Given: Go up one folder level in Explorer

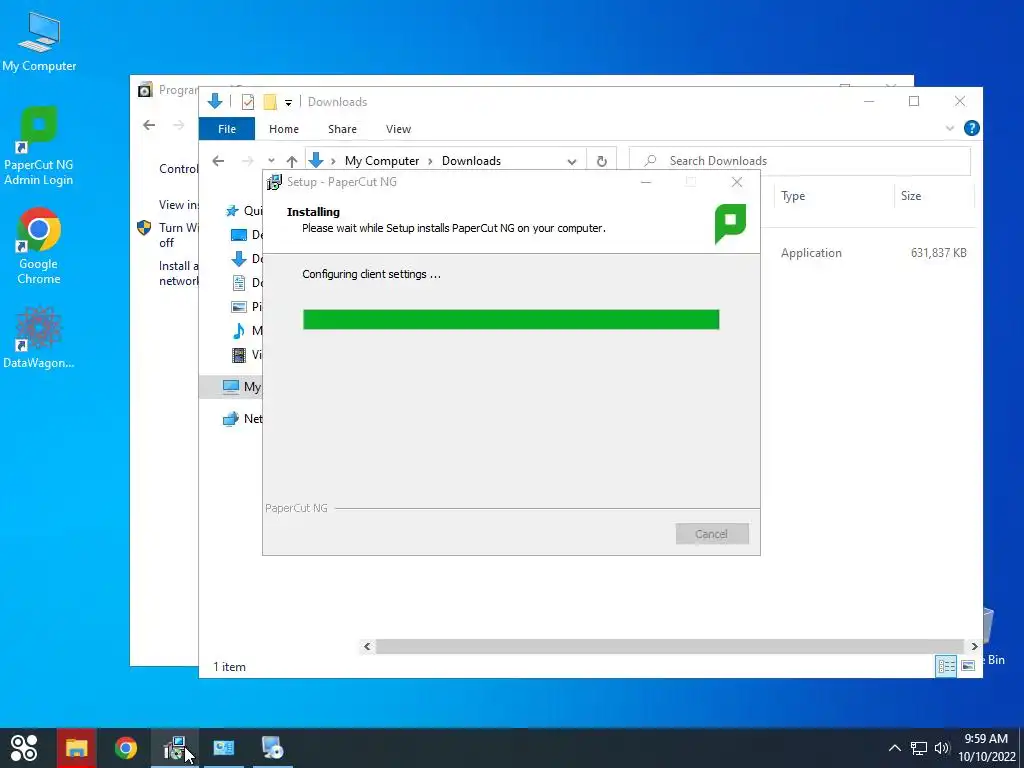Looking at the screenshot, I should (292, 161).
